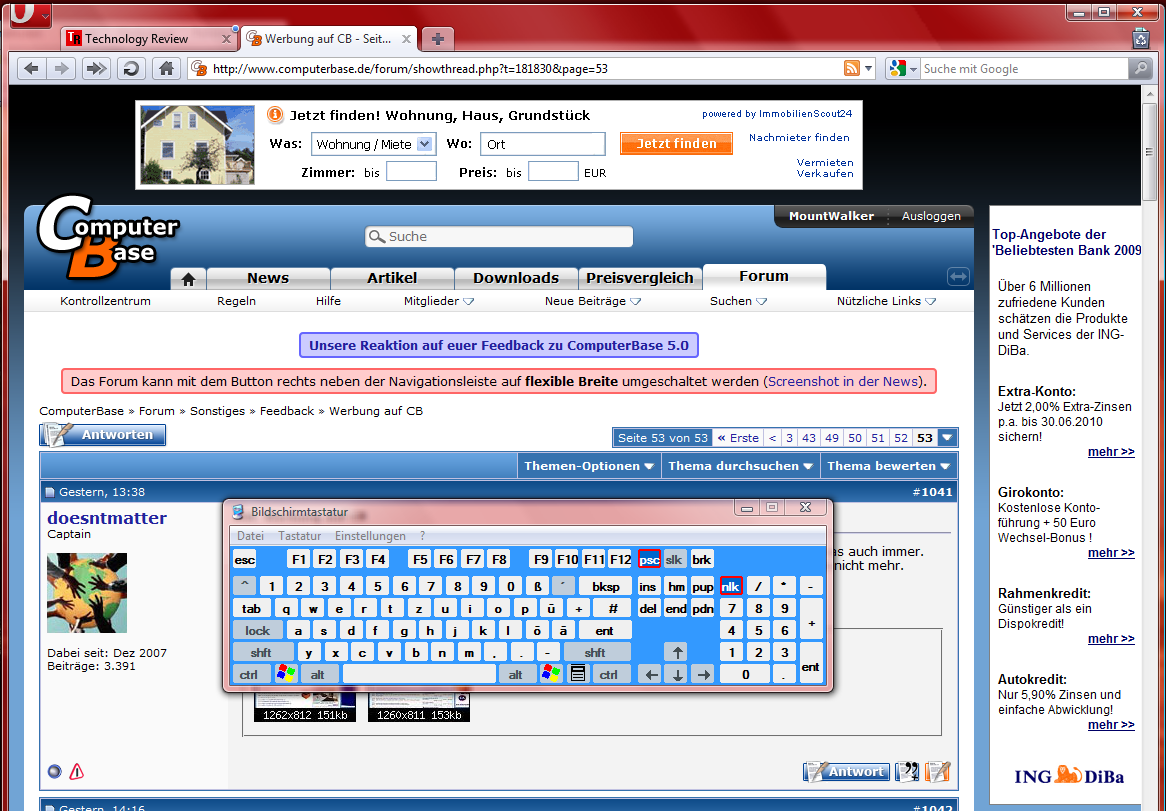Image resolution: width=1166 pixels, height=811 pixels.
Task: Open the browser home page icon
Action: click(x=166, y=68)
